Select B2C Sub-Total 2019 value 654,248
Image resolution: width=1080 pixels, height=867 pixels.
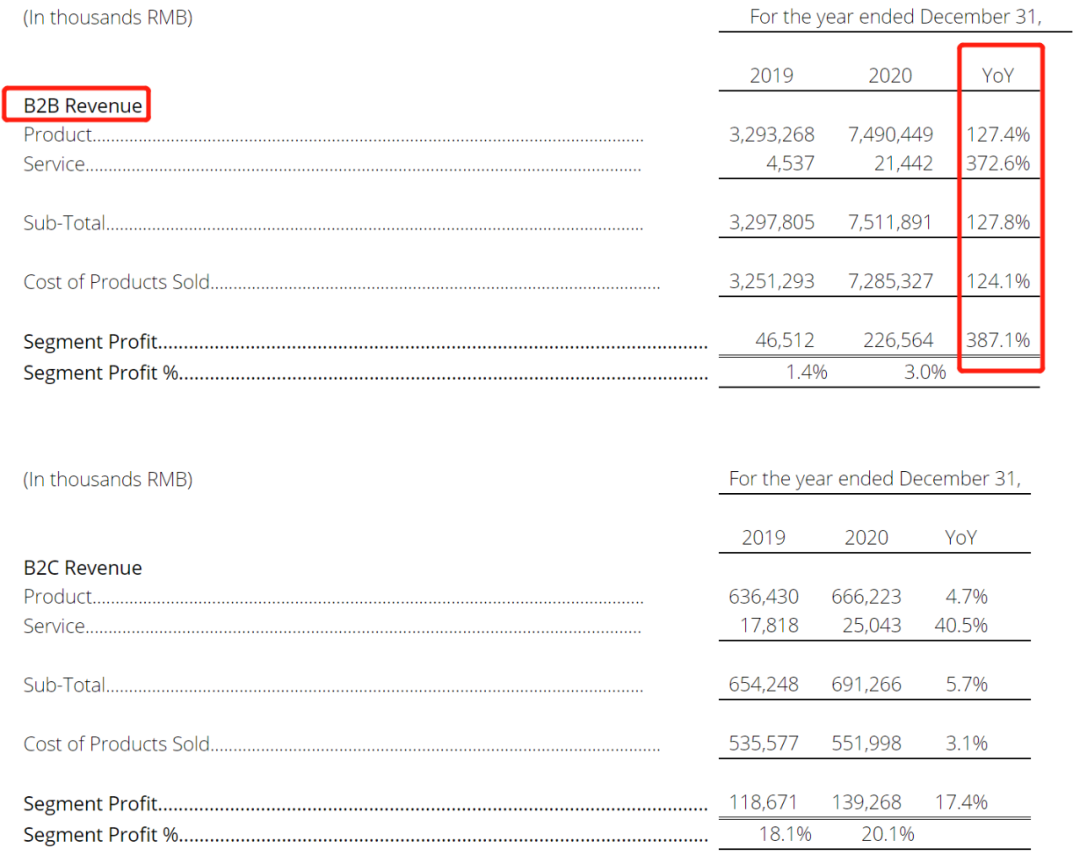tap(764, 685)
